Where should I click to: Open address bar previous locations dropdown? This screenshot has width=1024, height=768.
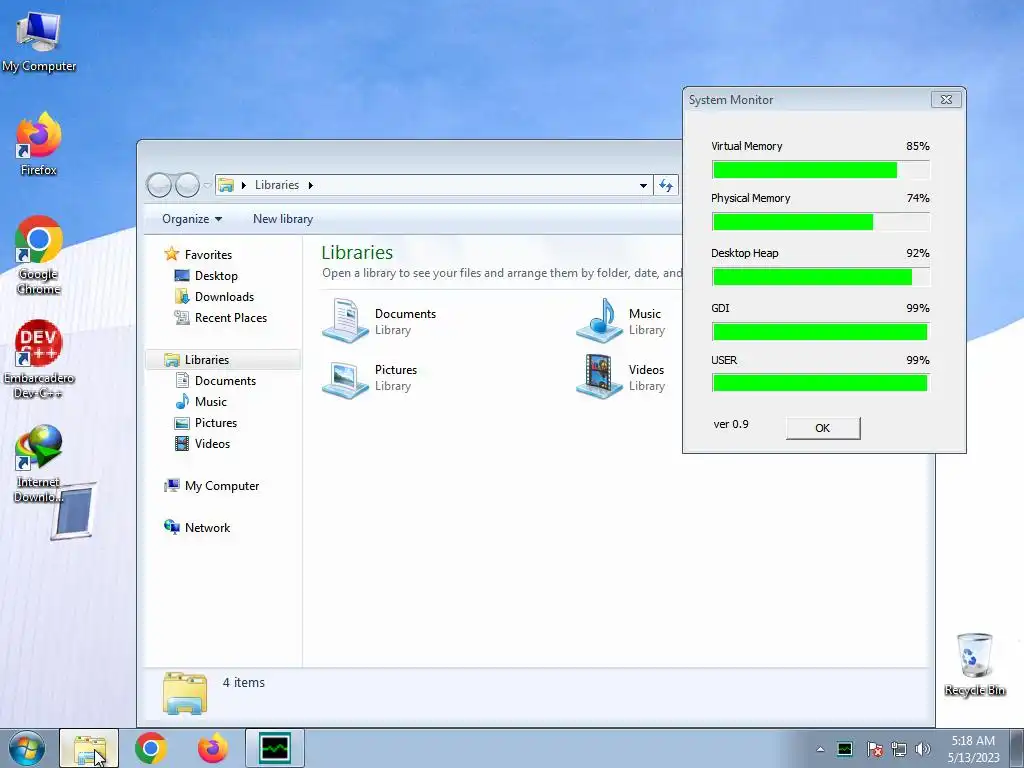click(643, 185)
